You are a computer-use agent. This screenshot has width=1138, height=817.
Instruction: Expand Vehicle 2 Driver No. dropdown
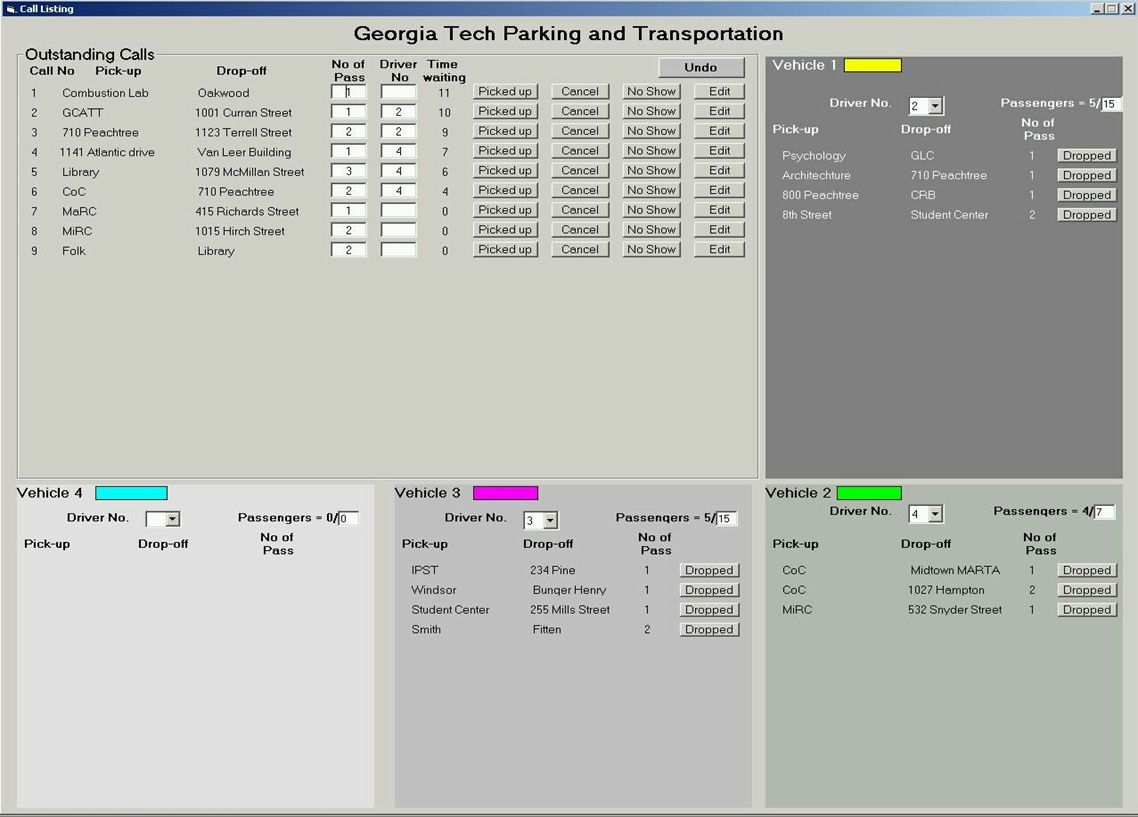(935, 514)
